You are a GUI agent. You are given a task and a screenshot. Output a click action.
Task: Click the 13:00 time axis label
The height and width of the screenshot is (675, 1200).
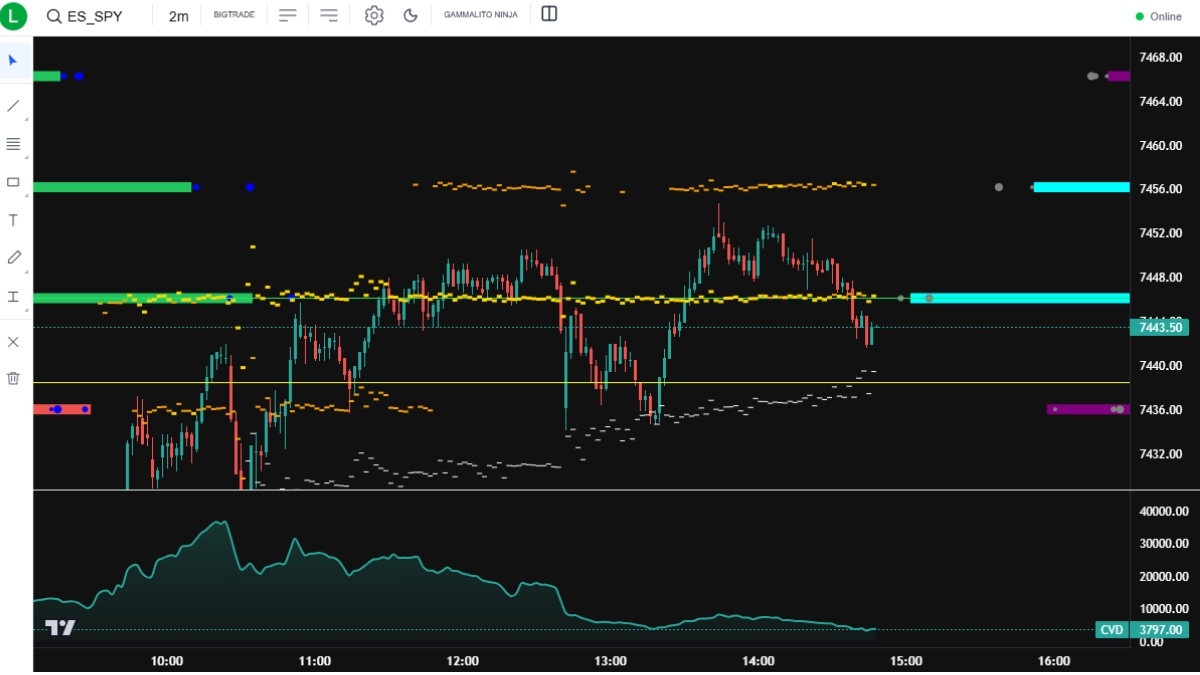pos(610,661)
